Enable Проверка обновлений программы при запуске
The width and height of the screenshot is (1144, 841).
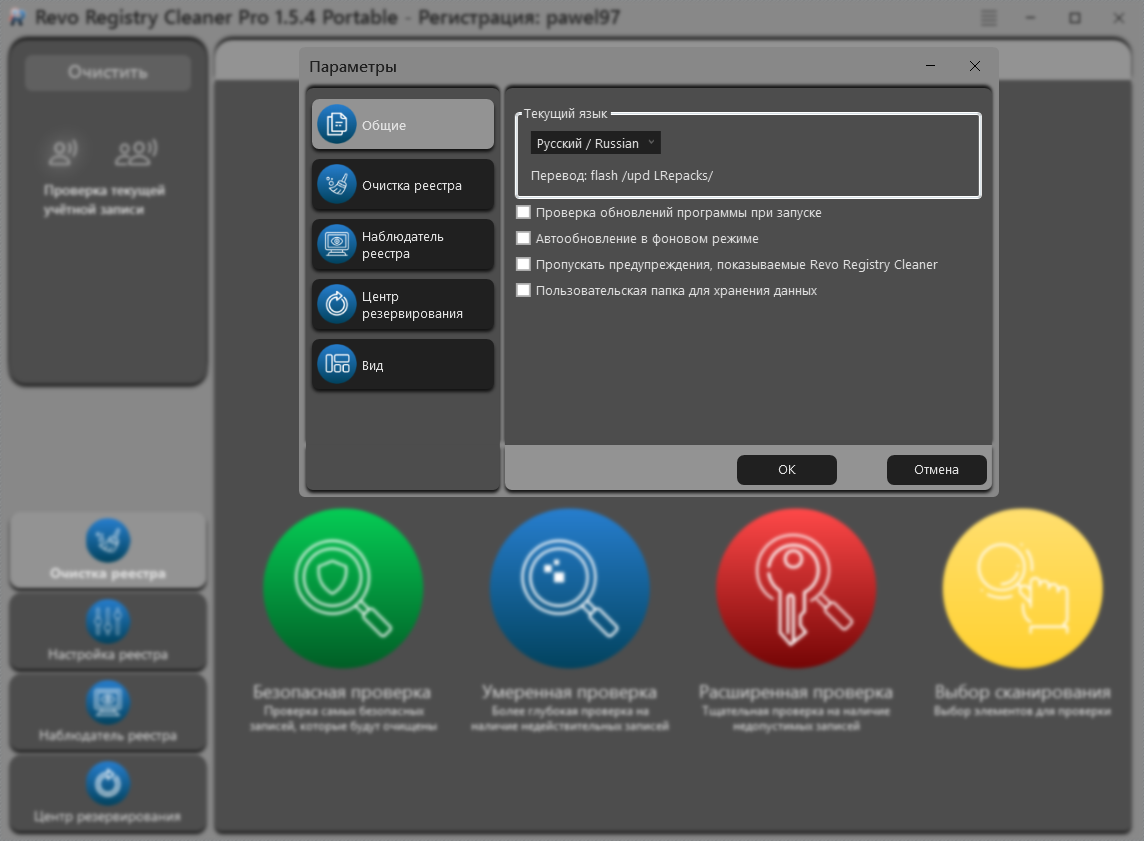pyautogui.click(x=523, y=212)
